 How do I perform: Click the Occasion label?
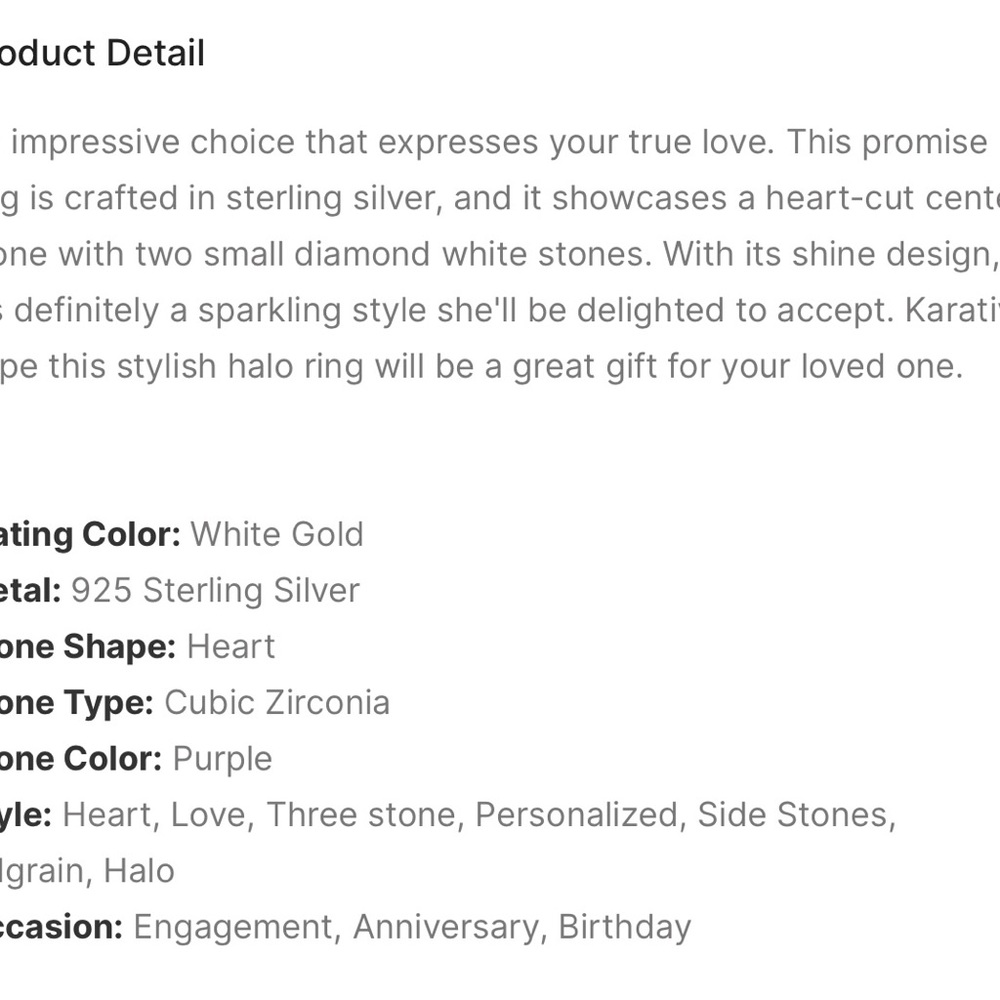[x=61, y=927]
